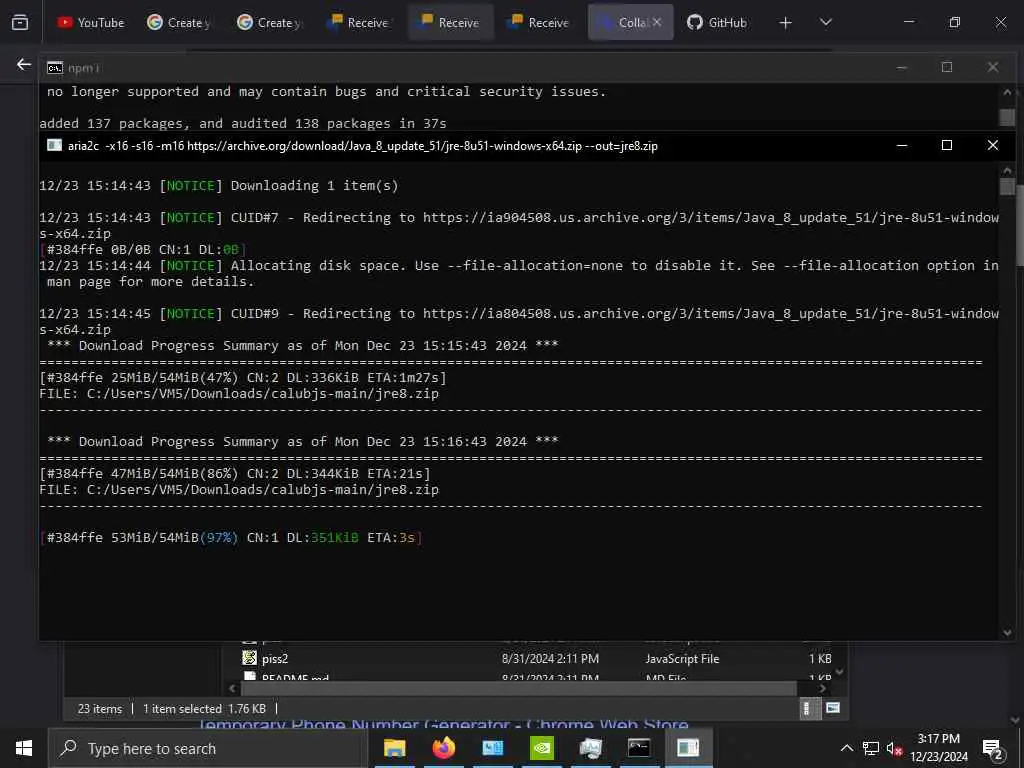Click the aria2c console scrollbar up arrow
The width and height of the screenshot is (1024, 768).
(x=1007, y=170)
